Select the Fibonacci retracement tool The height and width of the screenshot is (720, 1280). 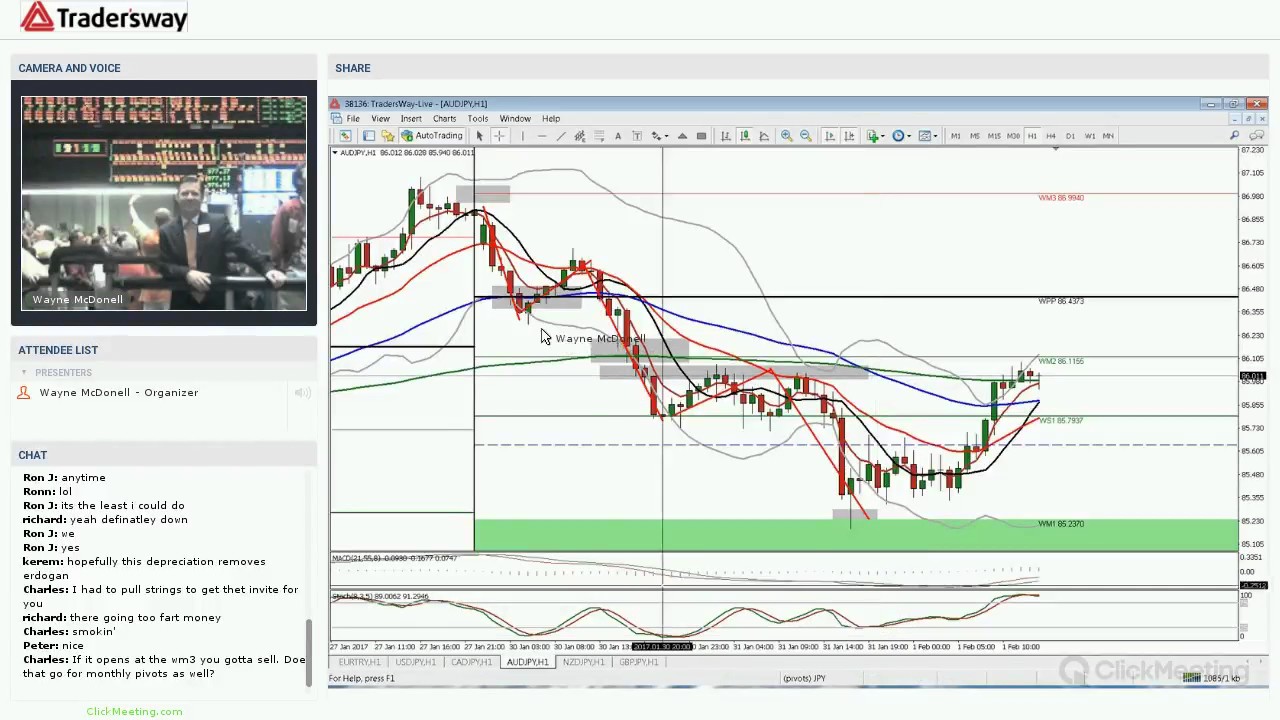599,136
